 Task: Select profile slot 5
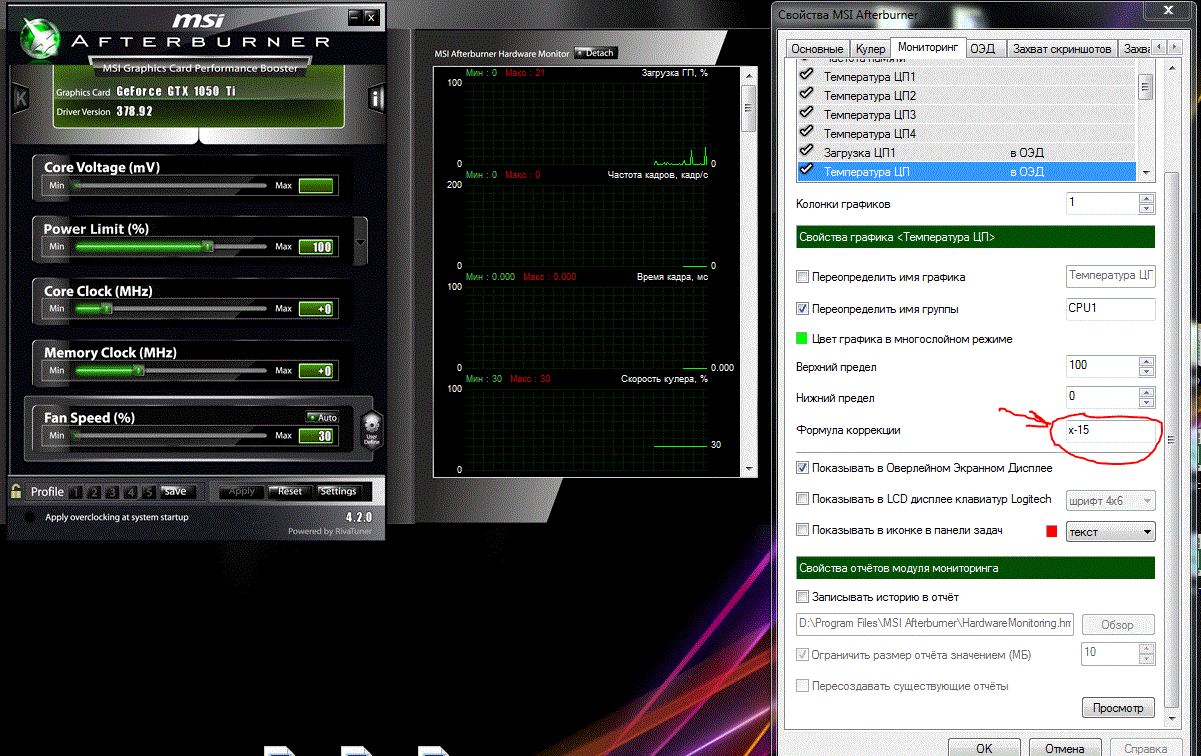pos(149,492)
